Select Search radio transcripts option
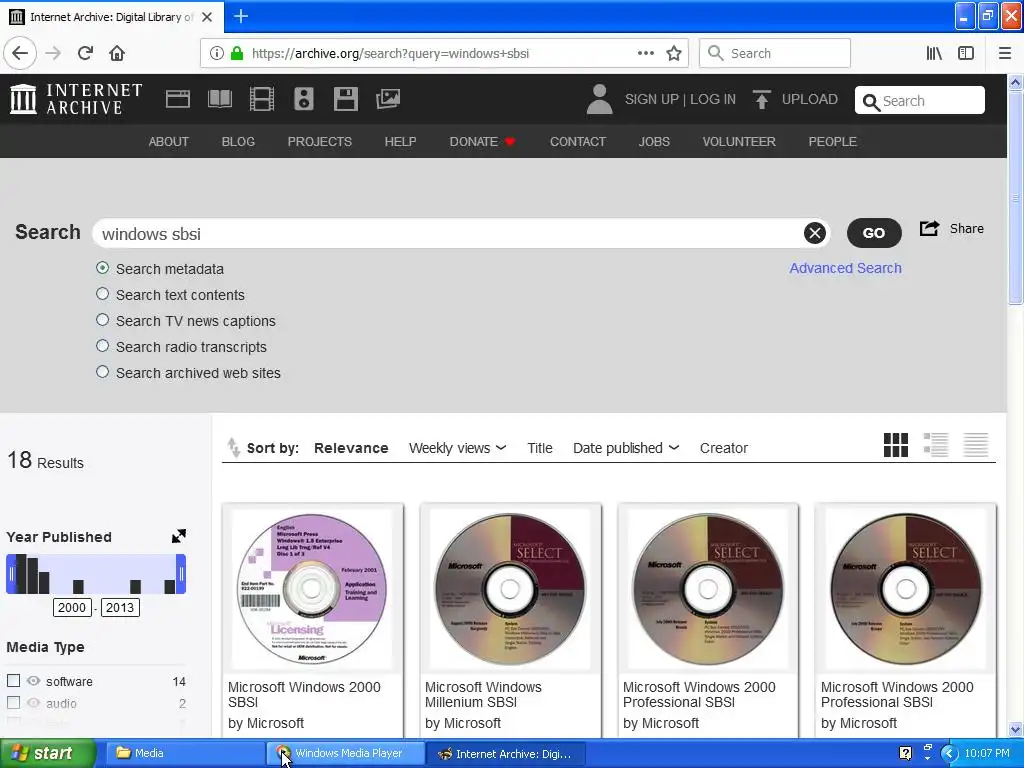1024x768 pixels. 103,345
